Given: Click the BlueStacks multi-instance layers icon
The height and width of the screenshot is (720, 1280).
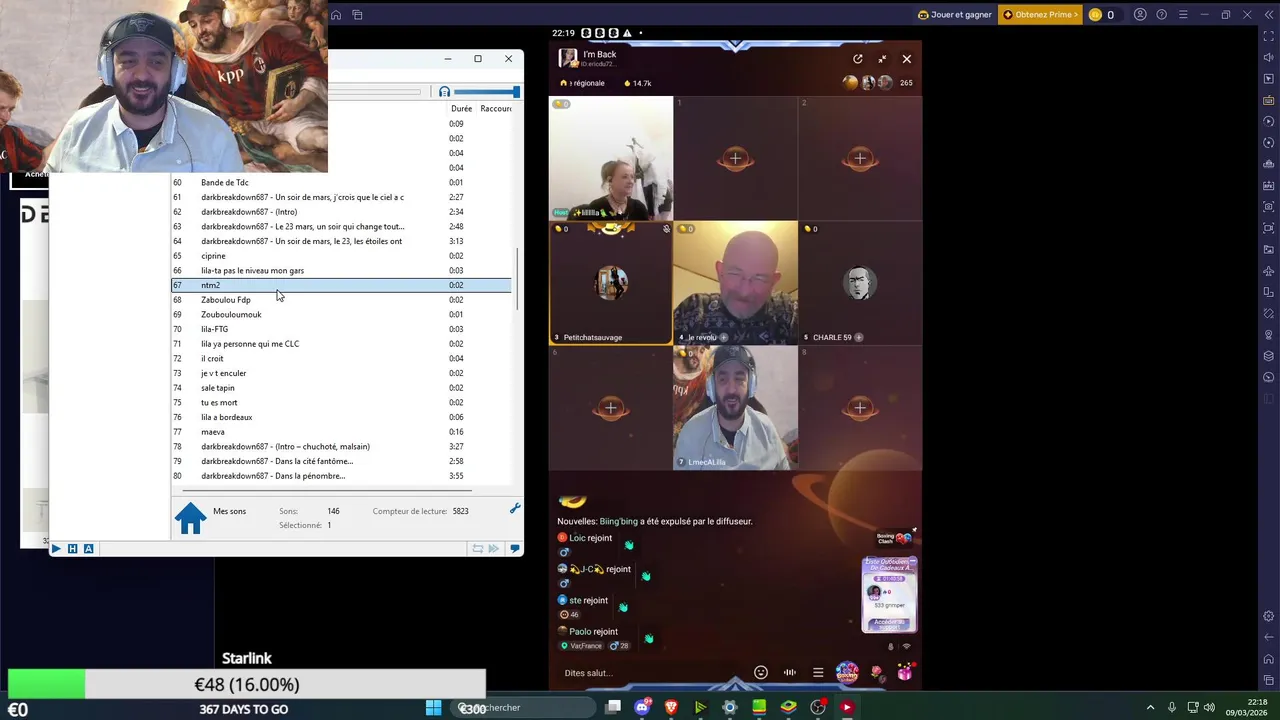Looking at the screenshot, I should pyautogui.click(x=1269, y=357).
